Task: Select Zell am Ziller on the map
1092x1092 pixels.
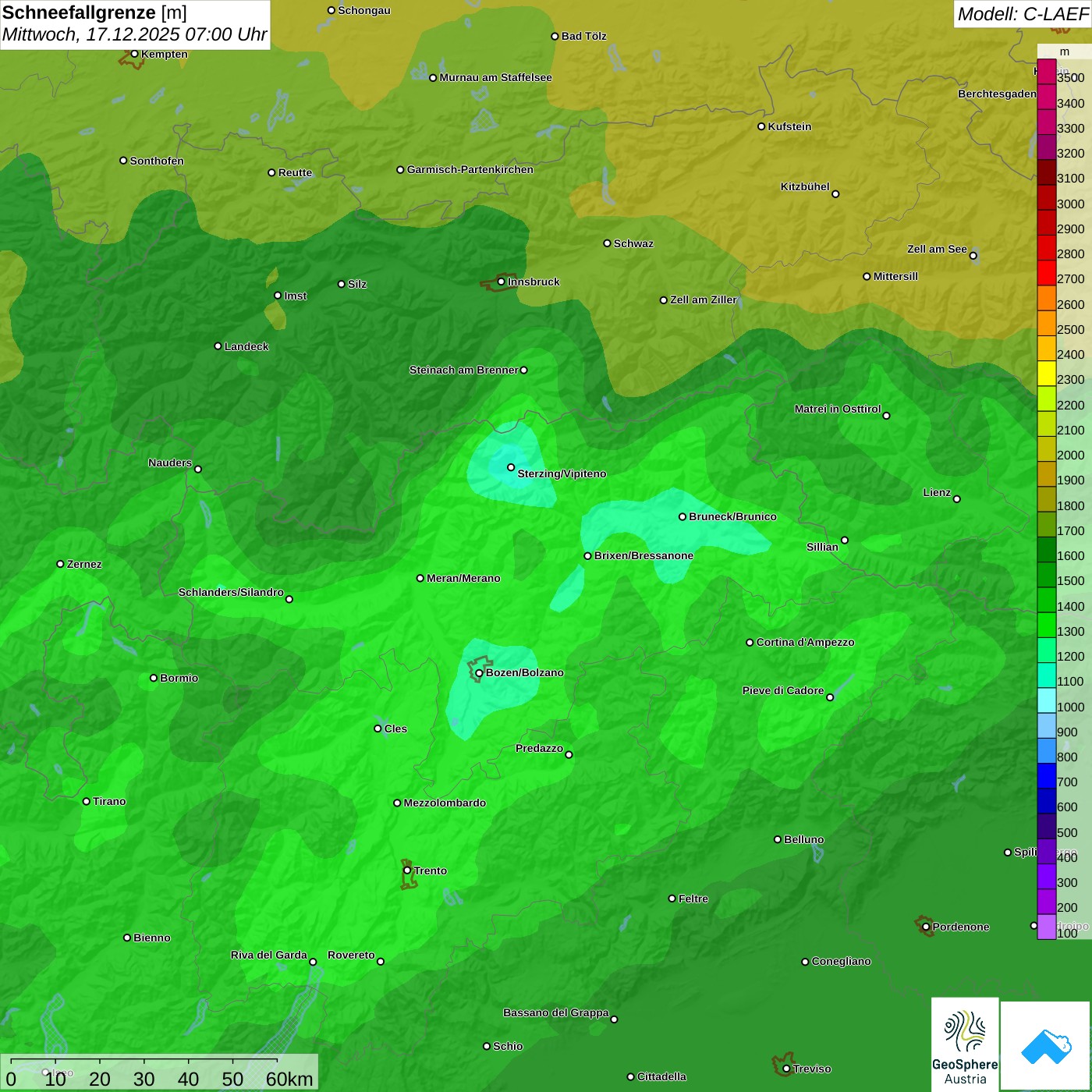Action: (x=699, y=300)
